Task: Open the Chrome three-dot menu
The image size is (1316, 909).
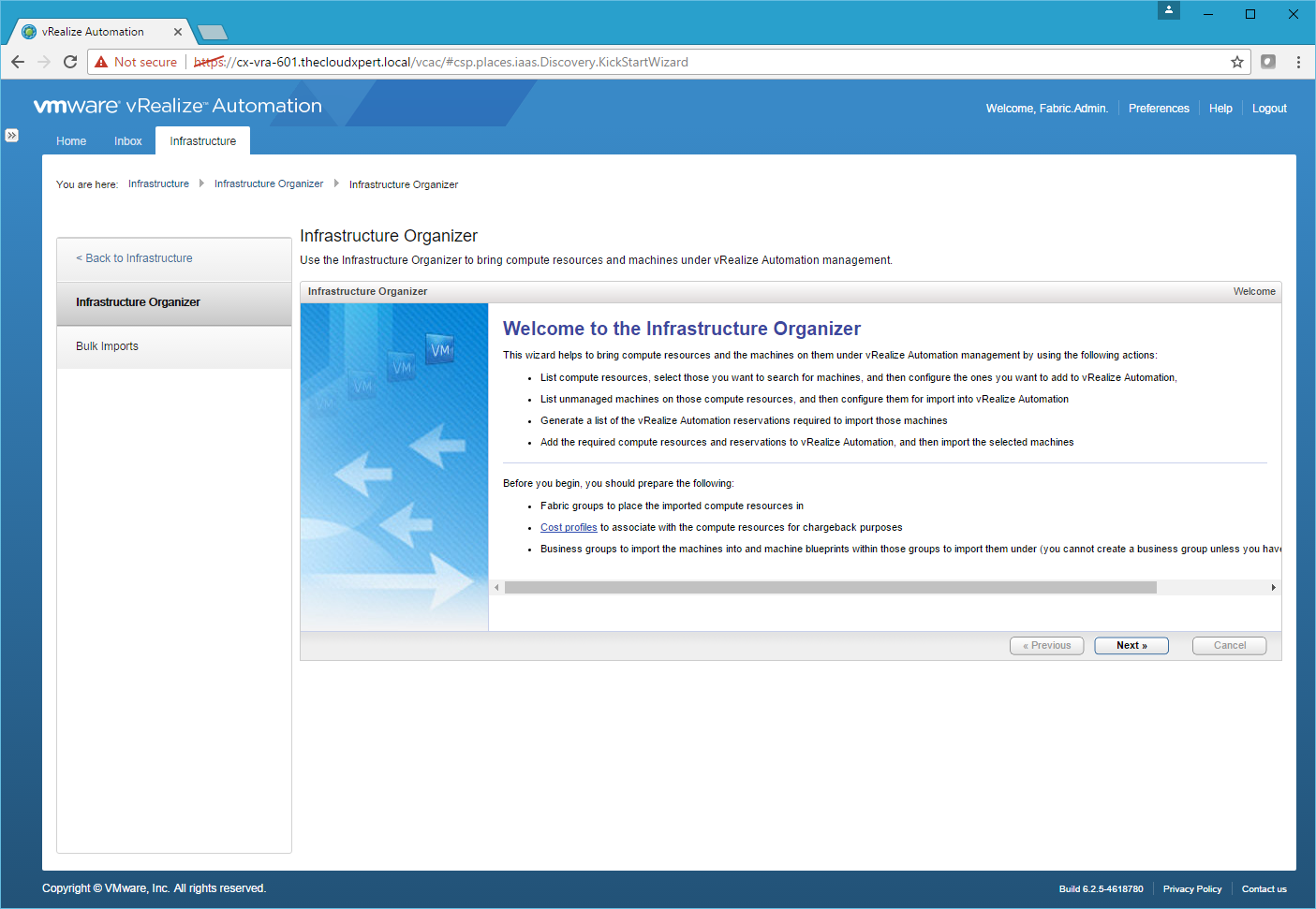Action: [1298, 62]
